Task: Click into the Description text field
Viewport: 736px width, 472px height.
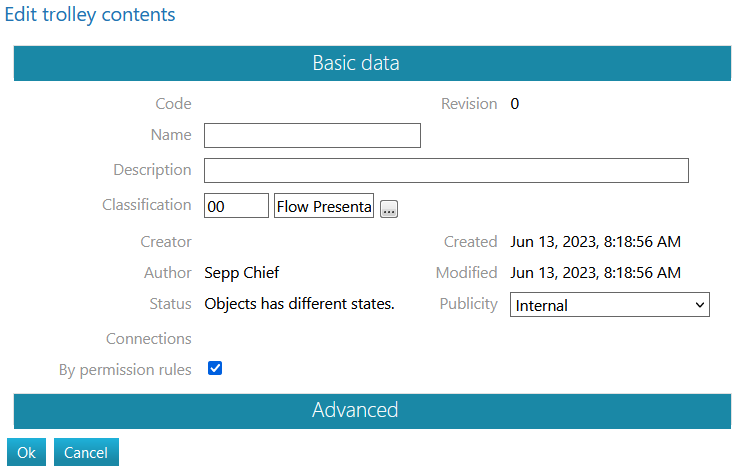Action: [x=446, y=170]
